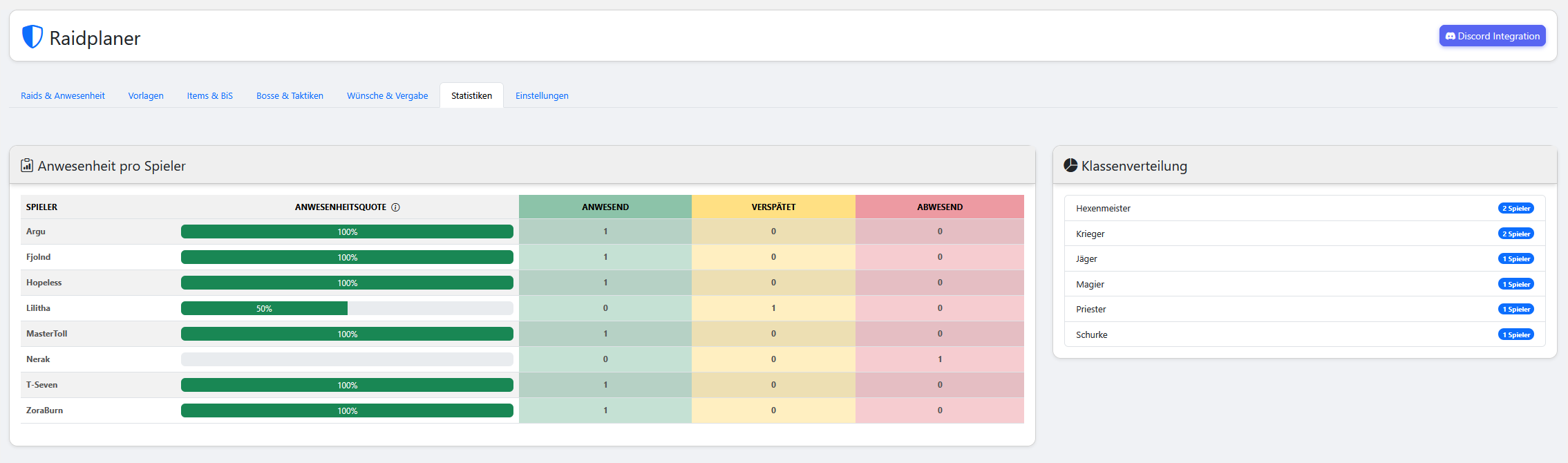Click the Verspätet column header

(773, 207)
